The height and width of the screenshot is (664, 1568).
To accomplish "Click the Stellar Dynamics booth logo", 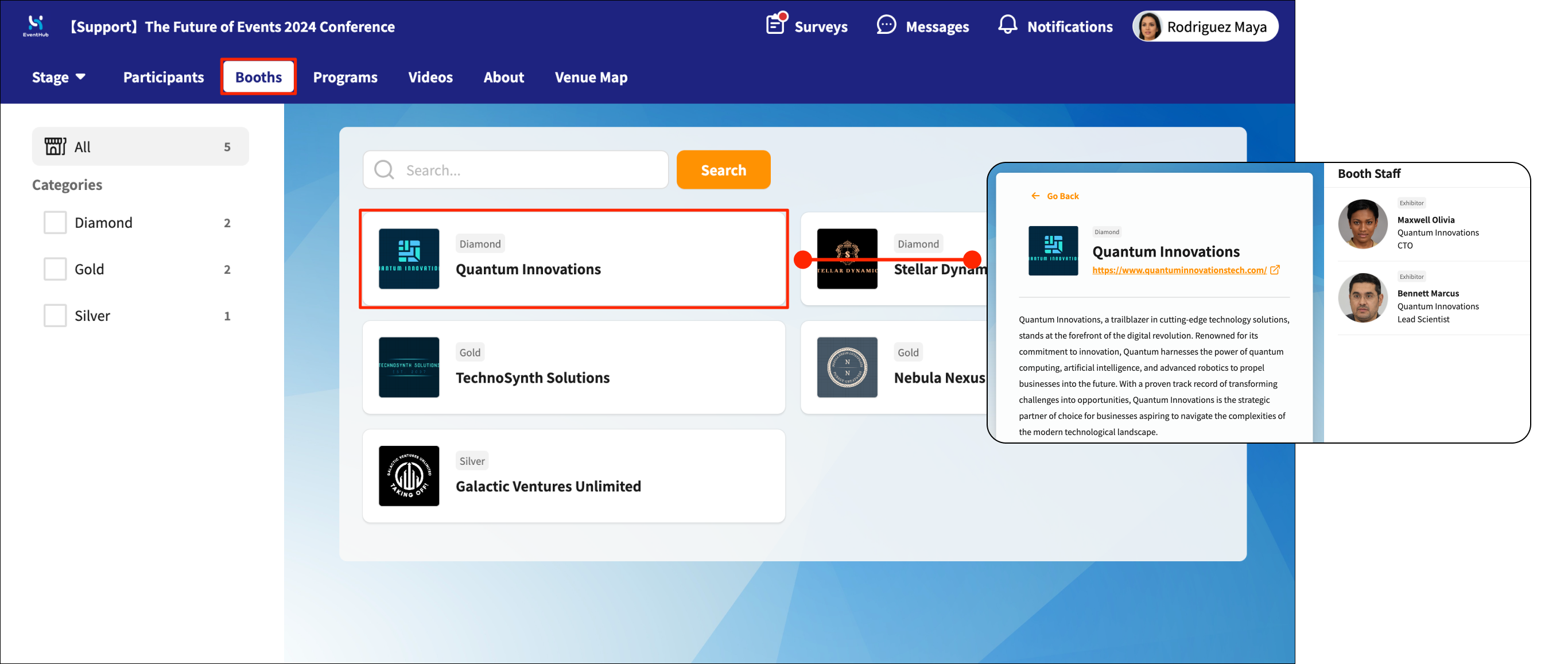I will coord(847,259).
